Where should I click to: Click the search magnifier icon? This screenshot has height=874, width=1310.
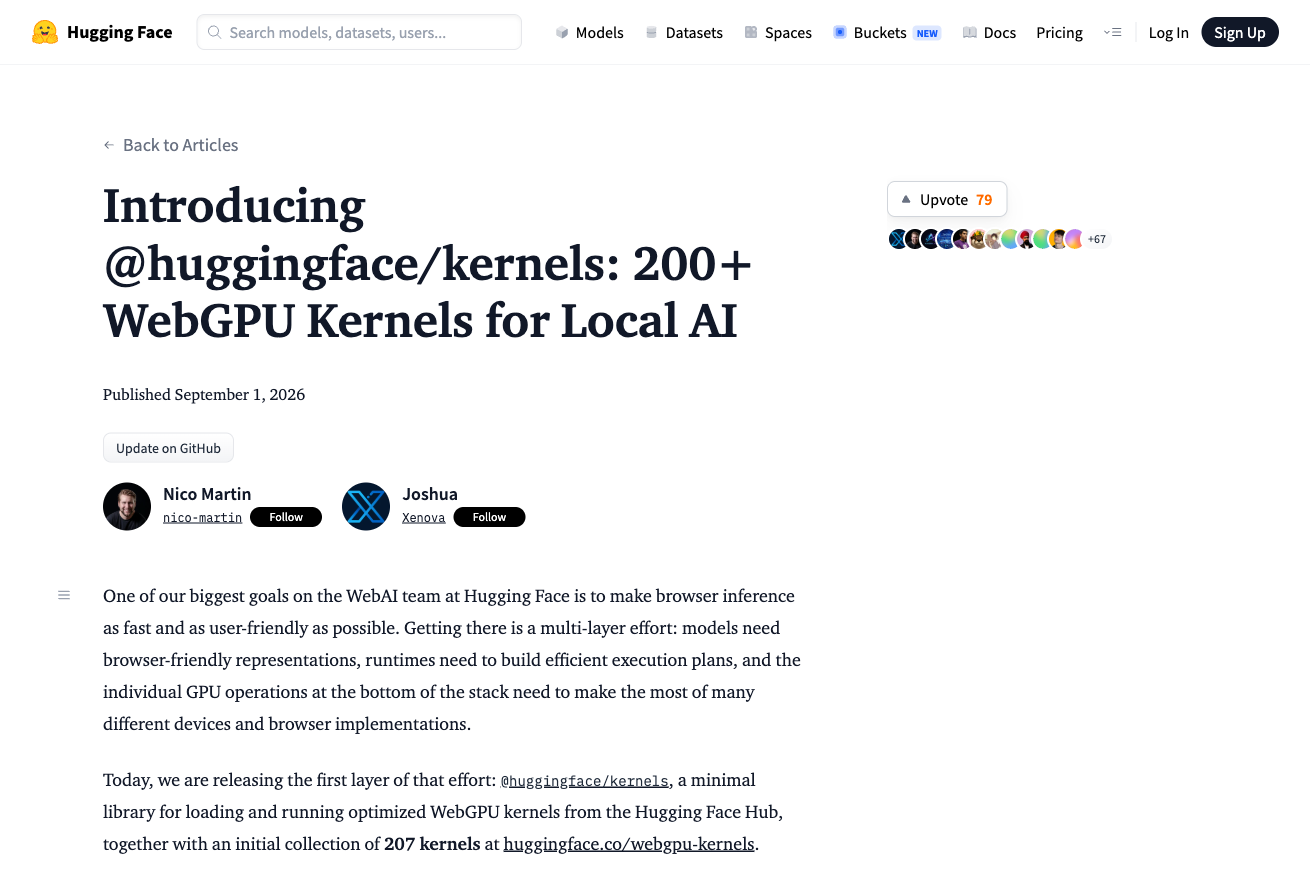(x=214, y=32)
